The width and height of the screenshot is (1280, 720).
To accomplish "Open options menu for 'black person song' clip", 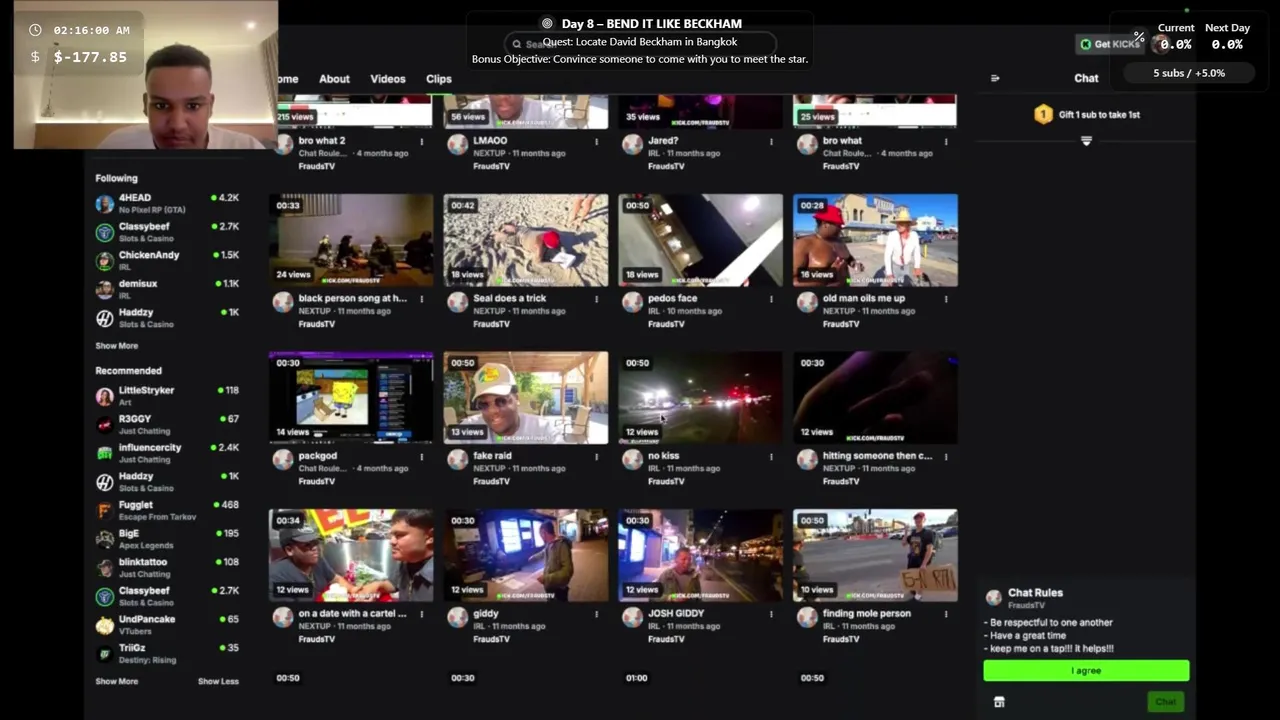I will click(421, 299).
